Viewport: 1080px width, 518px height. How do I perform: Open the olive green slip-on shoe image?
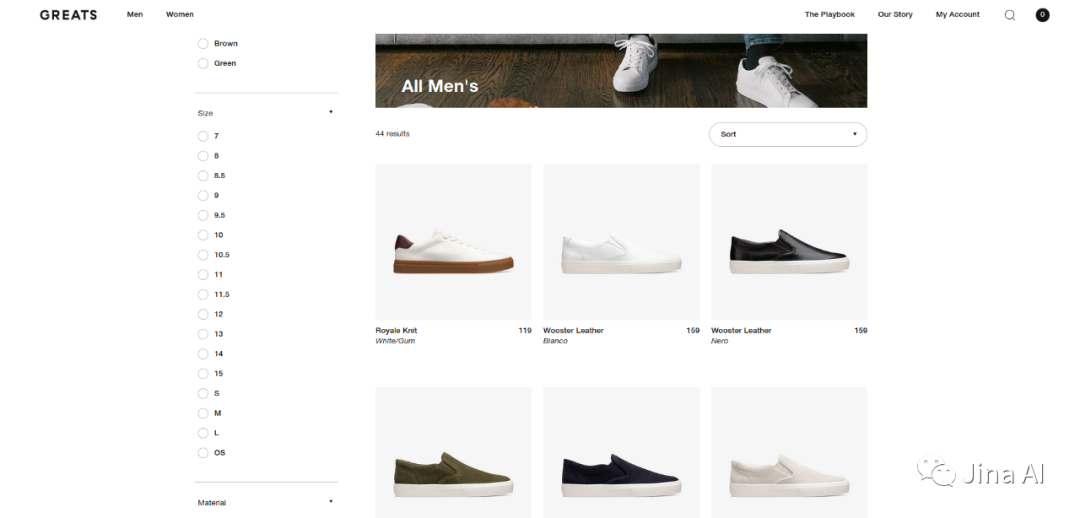pos(453,453)
